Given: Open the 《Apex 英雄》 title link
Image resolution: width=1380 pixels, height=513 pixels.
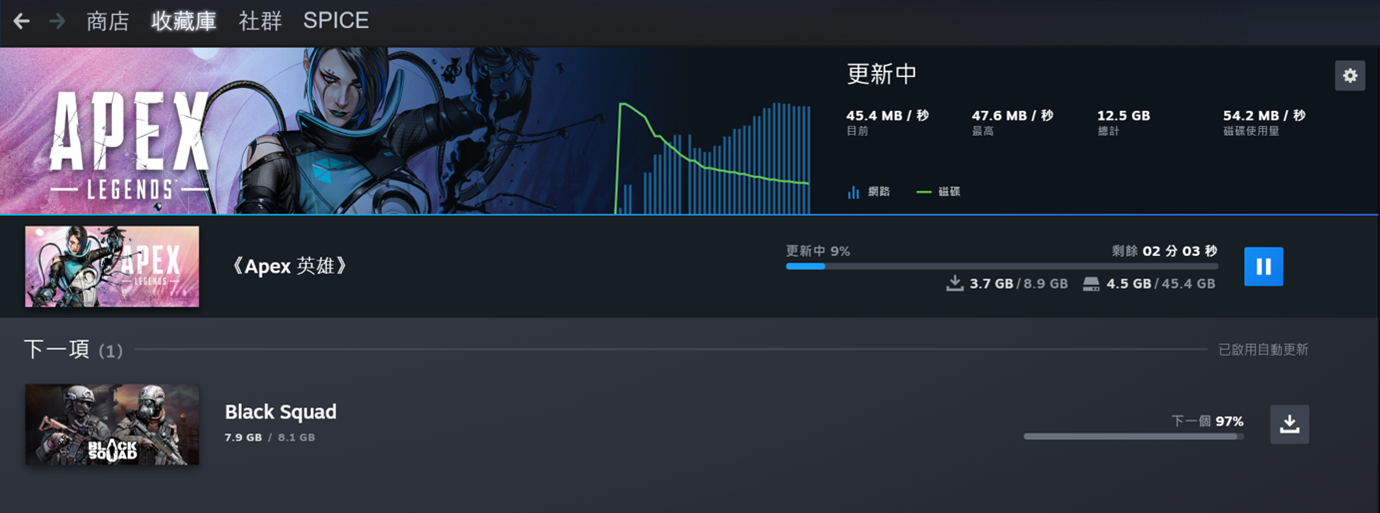Looking at the screenshot, I should coord(289,266).
